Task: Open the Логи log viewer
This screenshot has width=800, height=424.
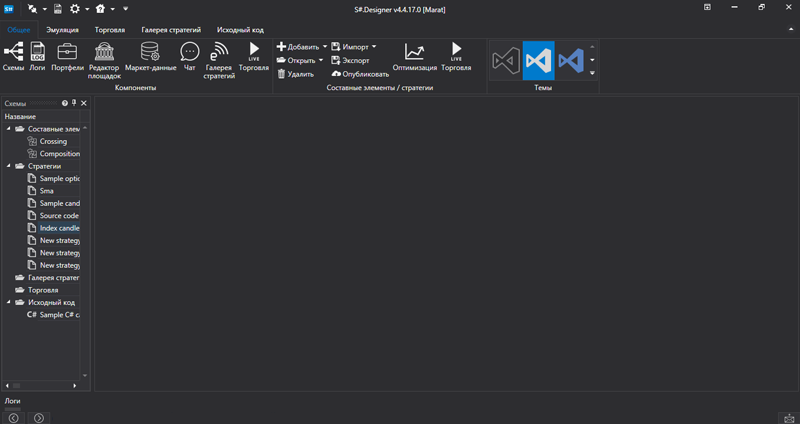Action: 38,57
